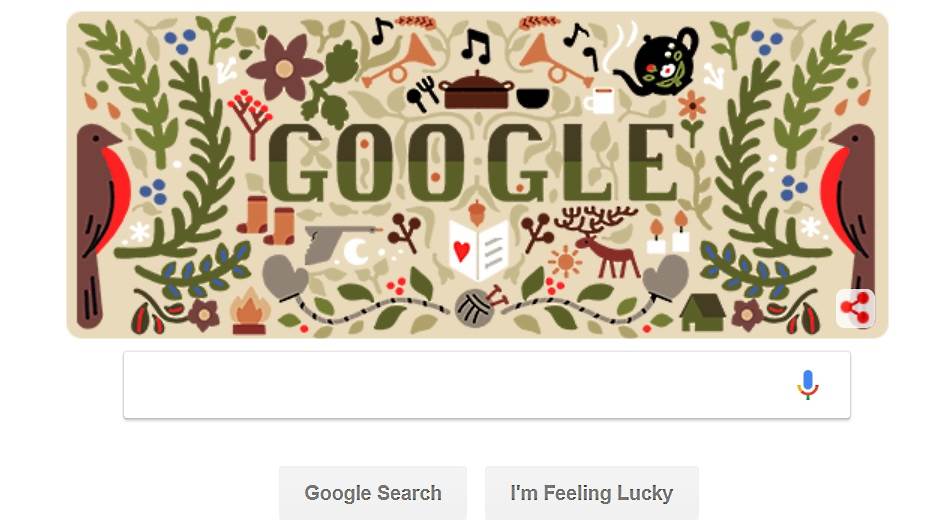Click the pair of orange boots
Image resolution: width=940 pixels, height=529 pixels.
click(266, 220)
